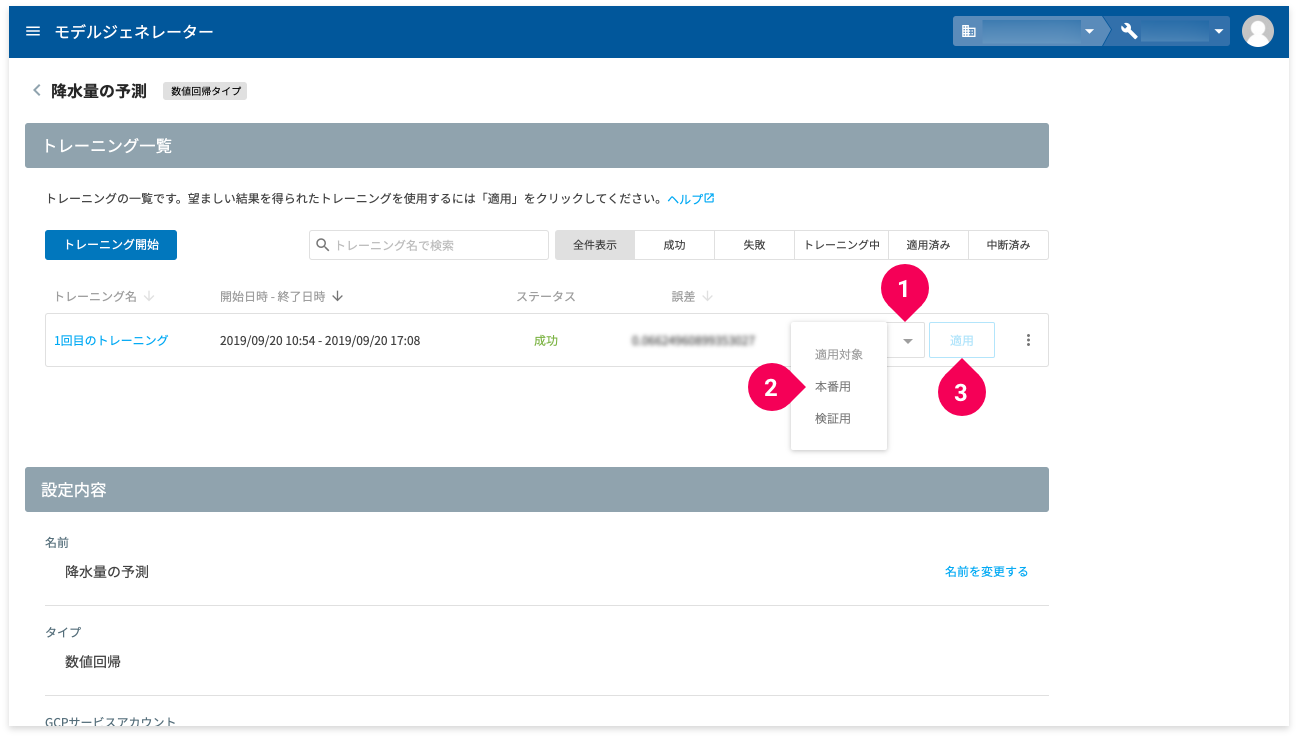Open the three-dot more options menu
1298x738 pixels.
pos(1028,340)
